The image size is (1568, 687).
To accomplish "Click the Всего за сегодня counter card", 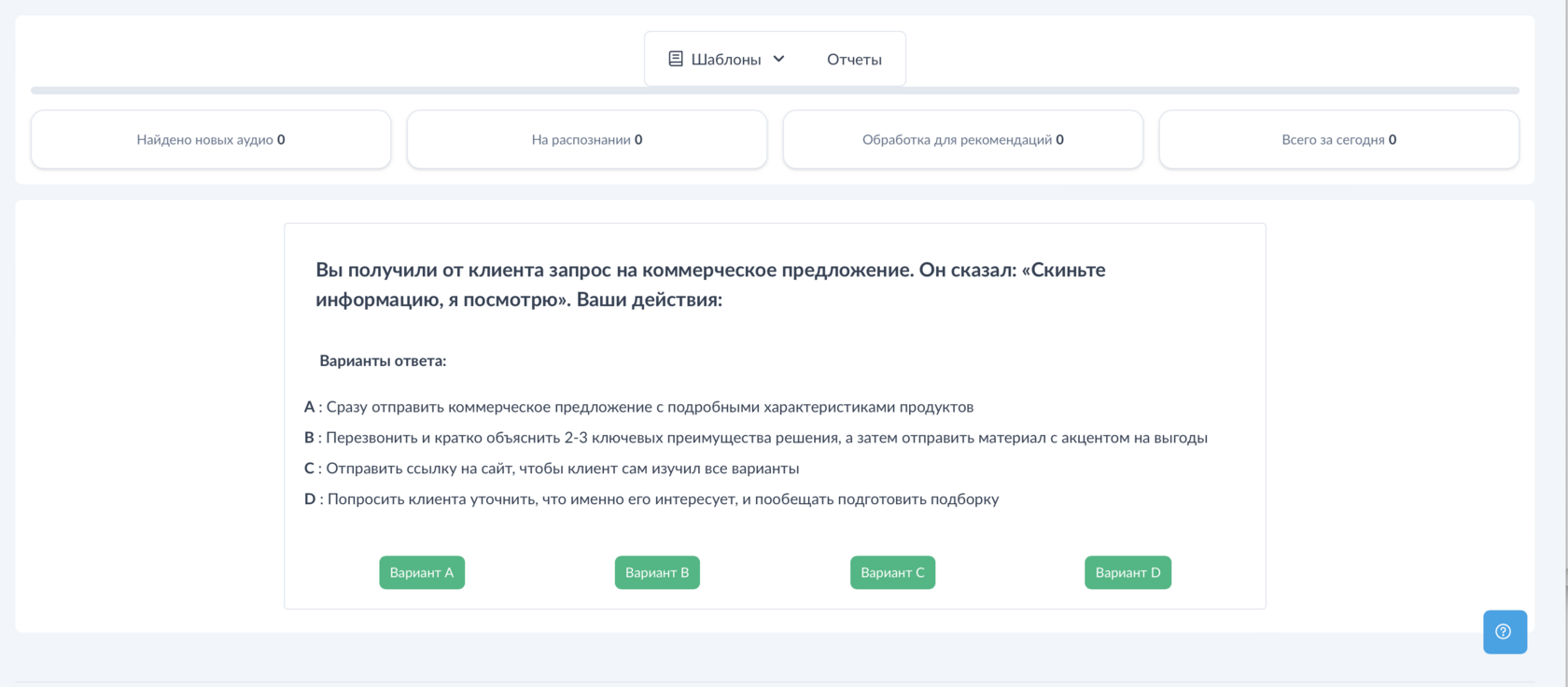I will pyautogui.click(x=1339, y=139).
